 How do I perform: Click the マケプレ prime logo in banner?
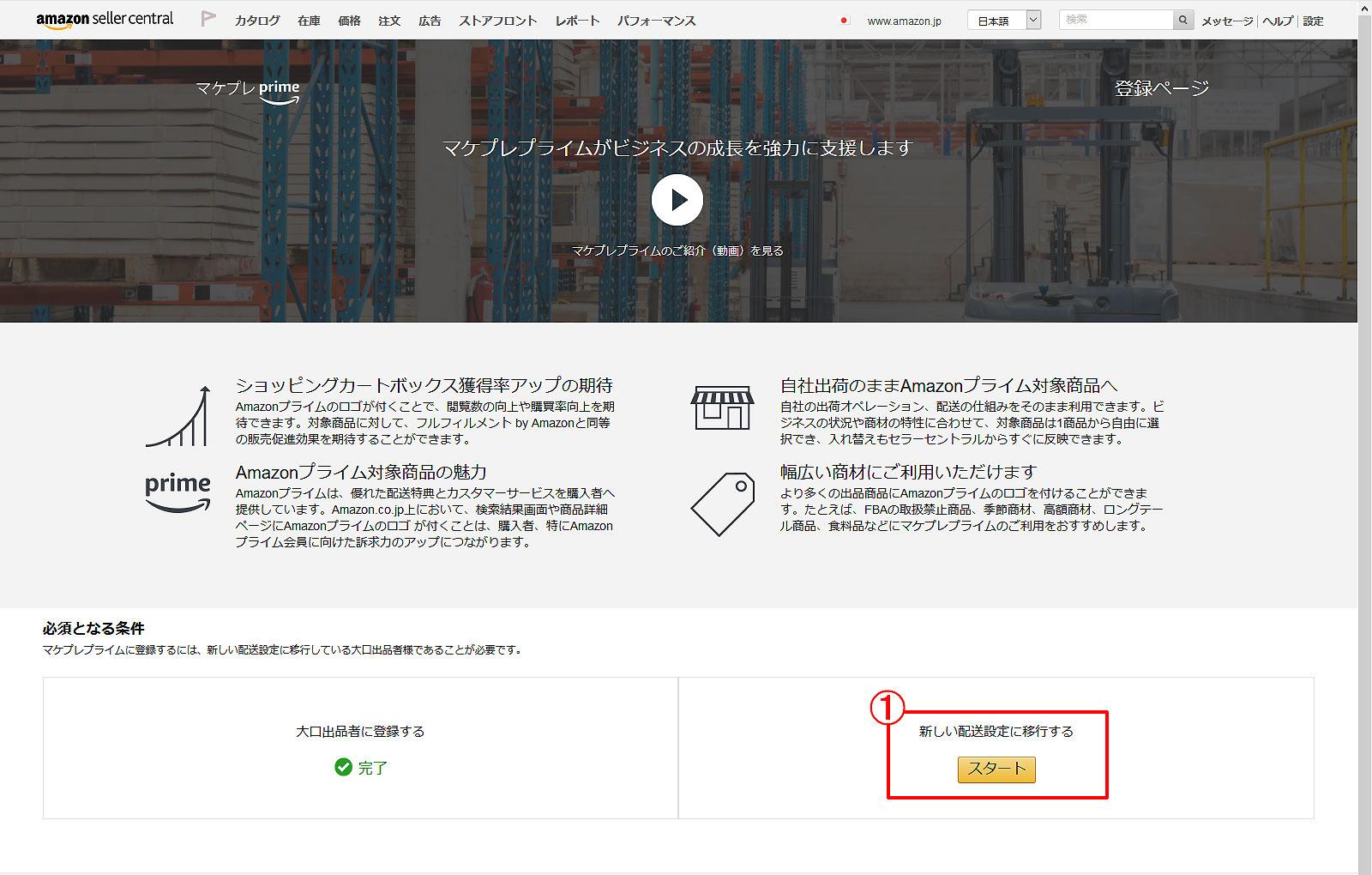tap(248, 92)
